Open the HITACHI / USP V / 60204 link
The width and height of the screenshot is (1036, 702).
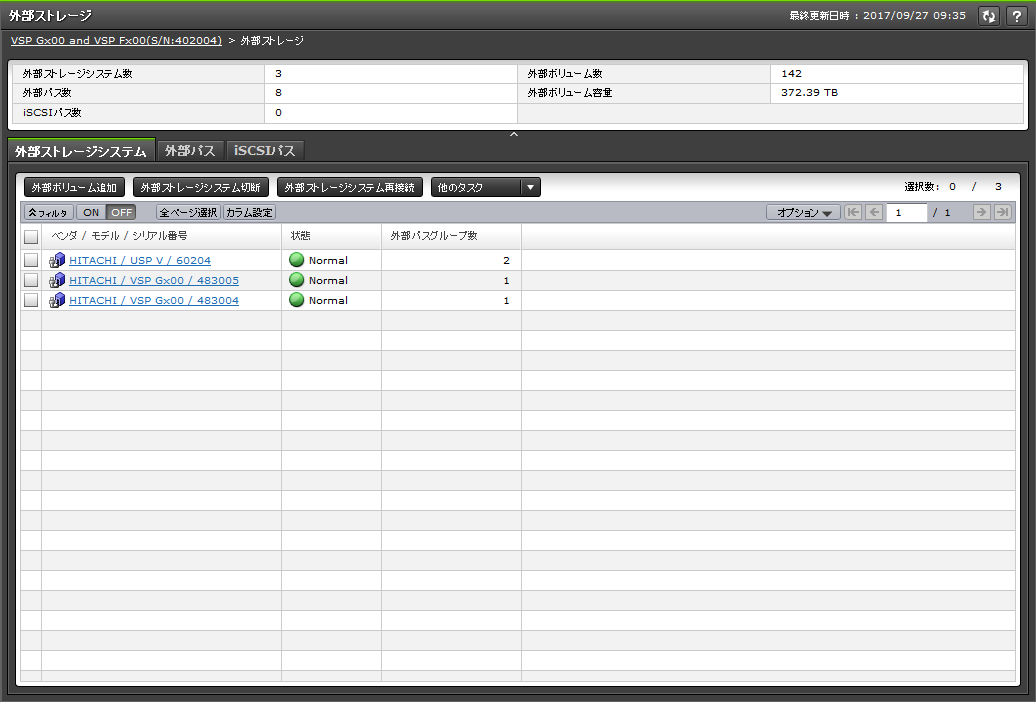click(140, 260)
